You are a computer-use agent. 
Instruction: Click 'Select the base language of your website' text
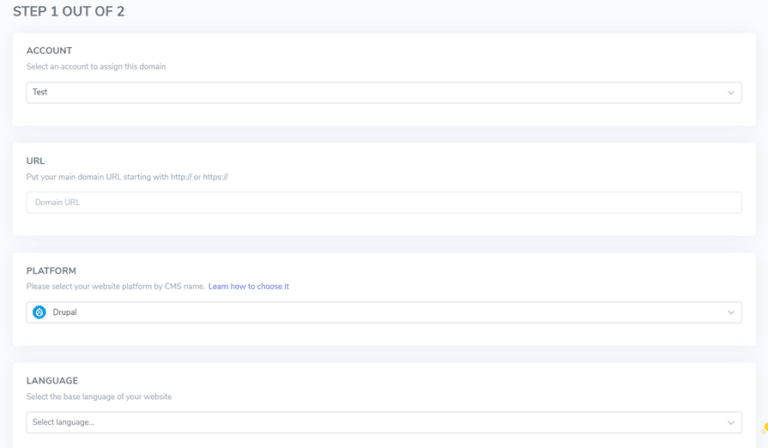tap(99, 396)
